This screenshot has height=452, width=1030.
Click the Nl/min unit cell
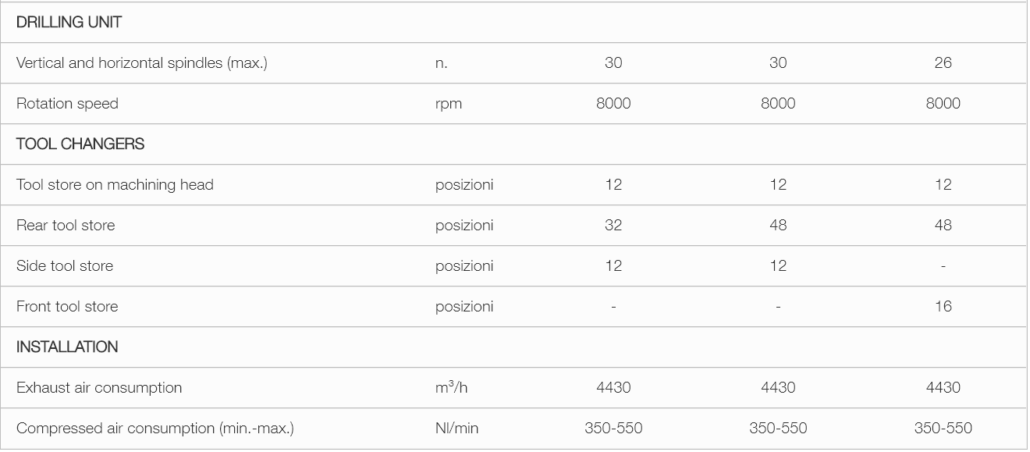457,428
